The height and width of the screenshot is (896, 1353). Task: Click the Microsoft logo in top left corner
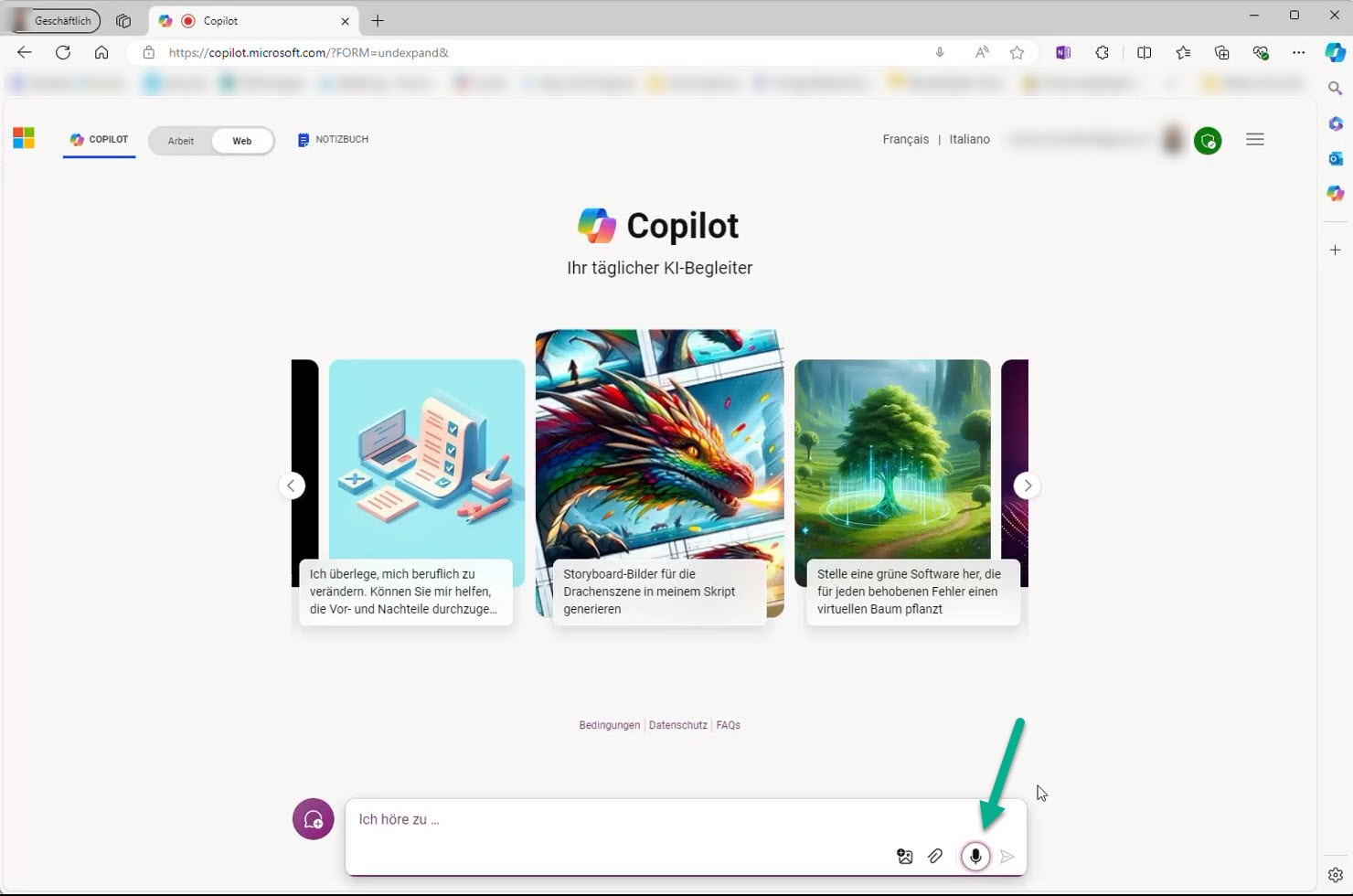[x=24, y=137]
